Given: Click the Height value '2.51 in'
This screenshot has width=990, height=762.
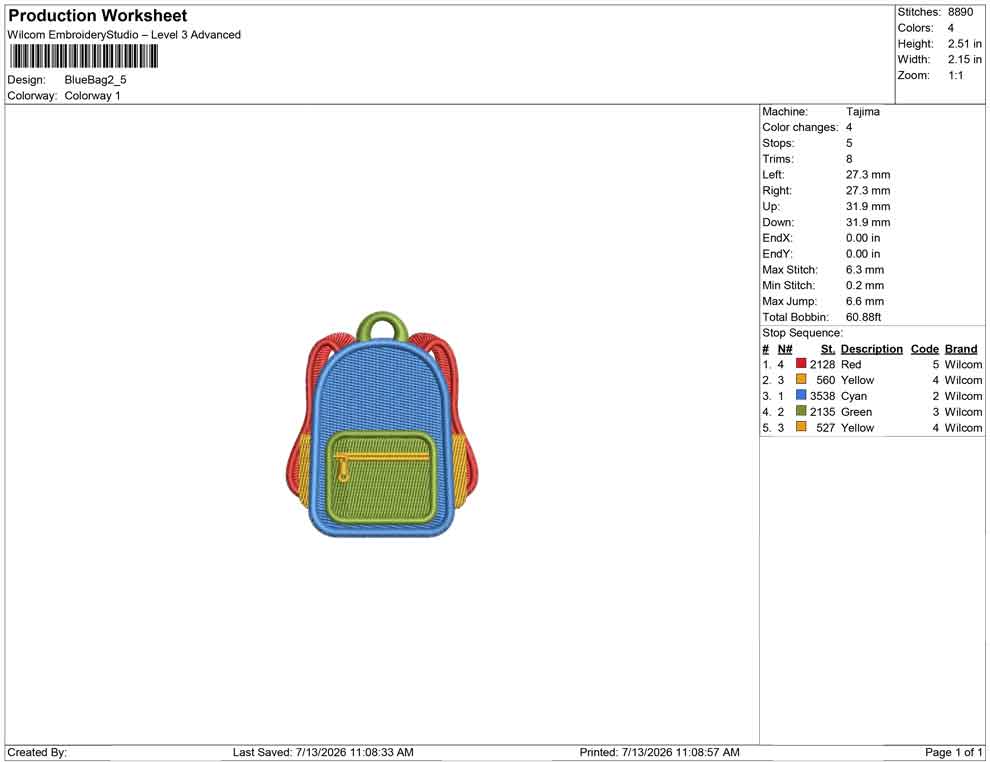Looking at the screenshot, I should pos(964,44).
